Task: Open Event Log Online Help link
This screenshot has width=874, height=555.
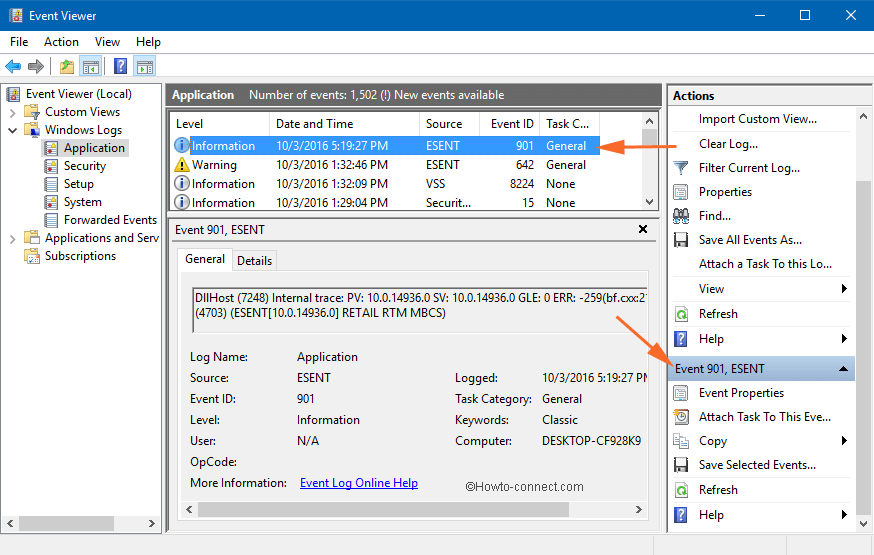Action: tap(359, 483)
